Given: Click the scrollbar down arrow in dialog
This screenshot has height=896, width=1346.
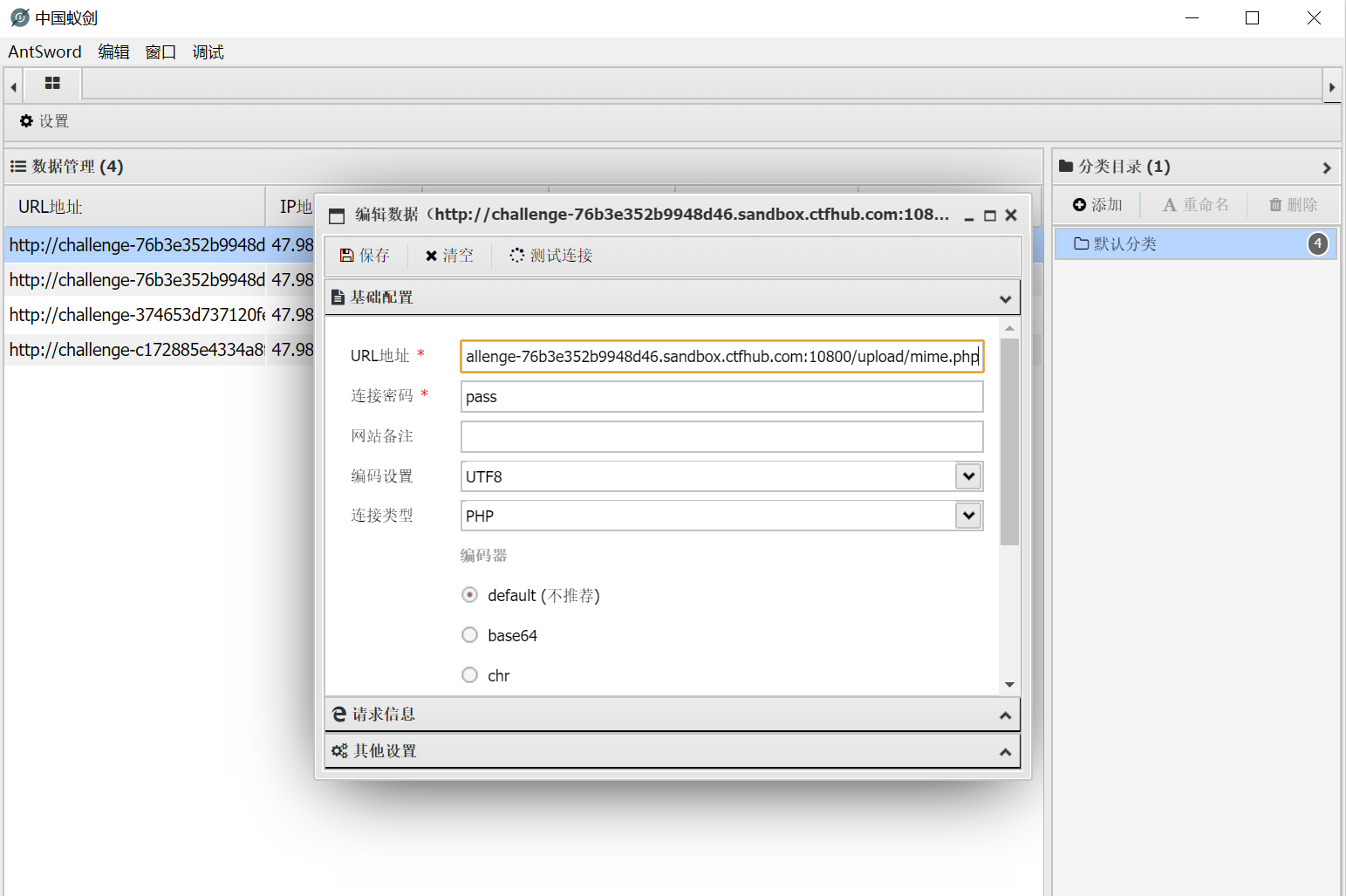Looking at the screenshot, I should (x=1009, y=685).
